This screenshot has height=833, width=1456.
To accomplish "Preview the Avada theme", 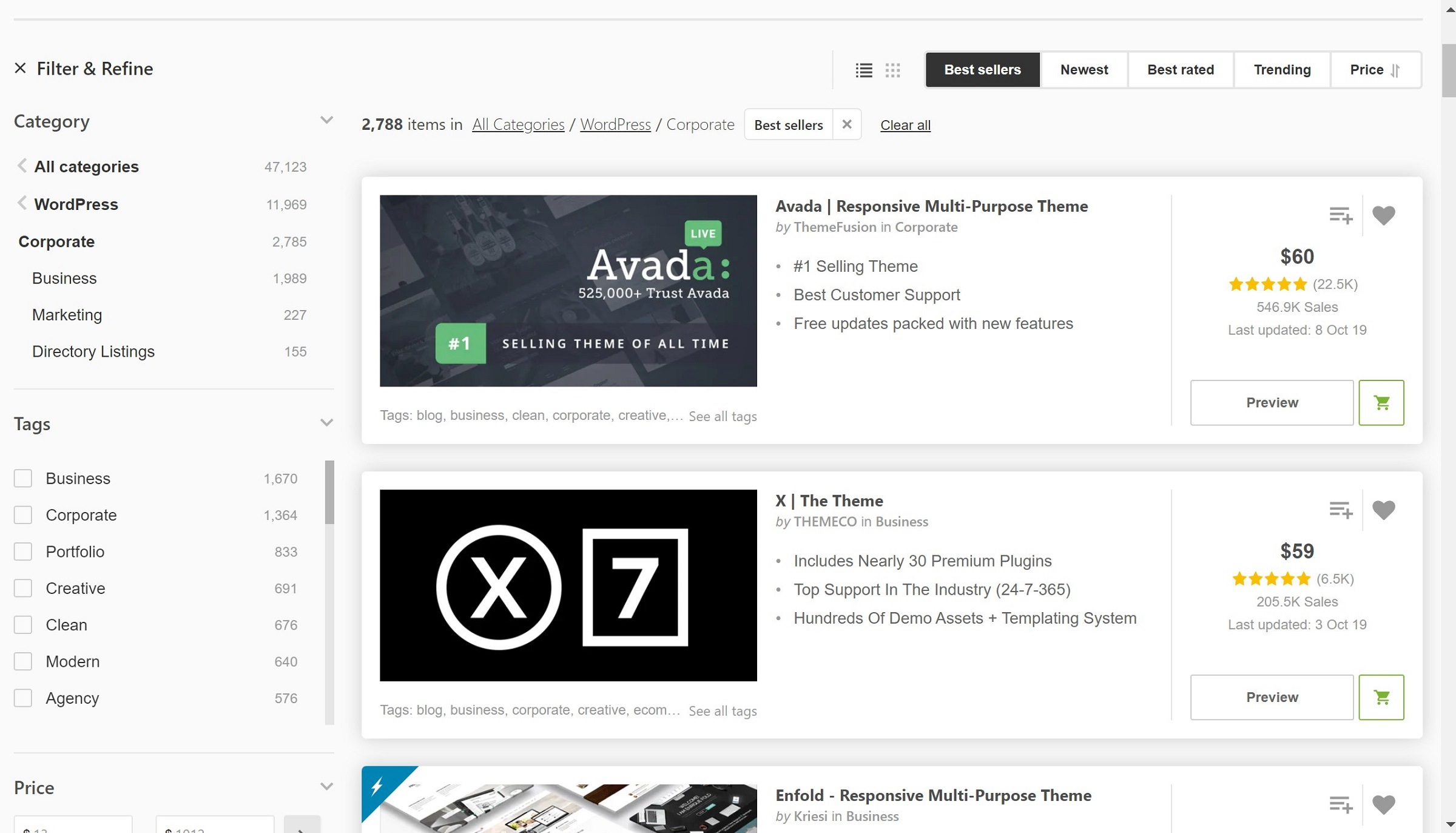I will coord(1272,402).
